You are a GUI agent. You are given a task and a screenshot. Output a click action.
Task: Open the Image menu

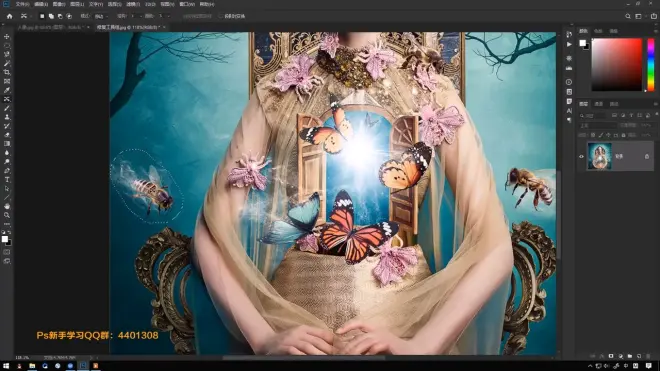click(59, 4)
